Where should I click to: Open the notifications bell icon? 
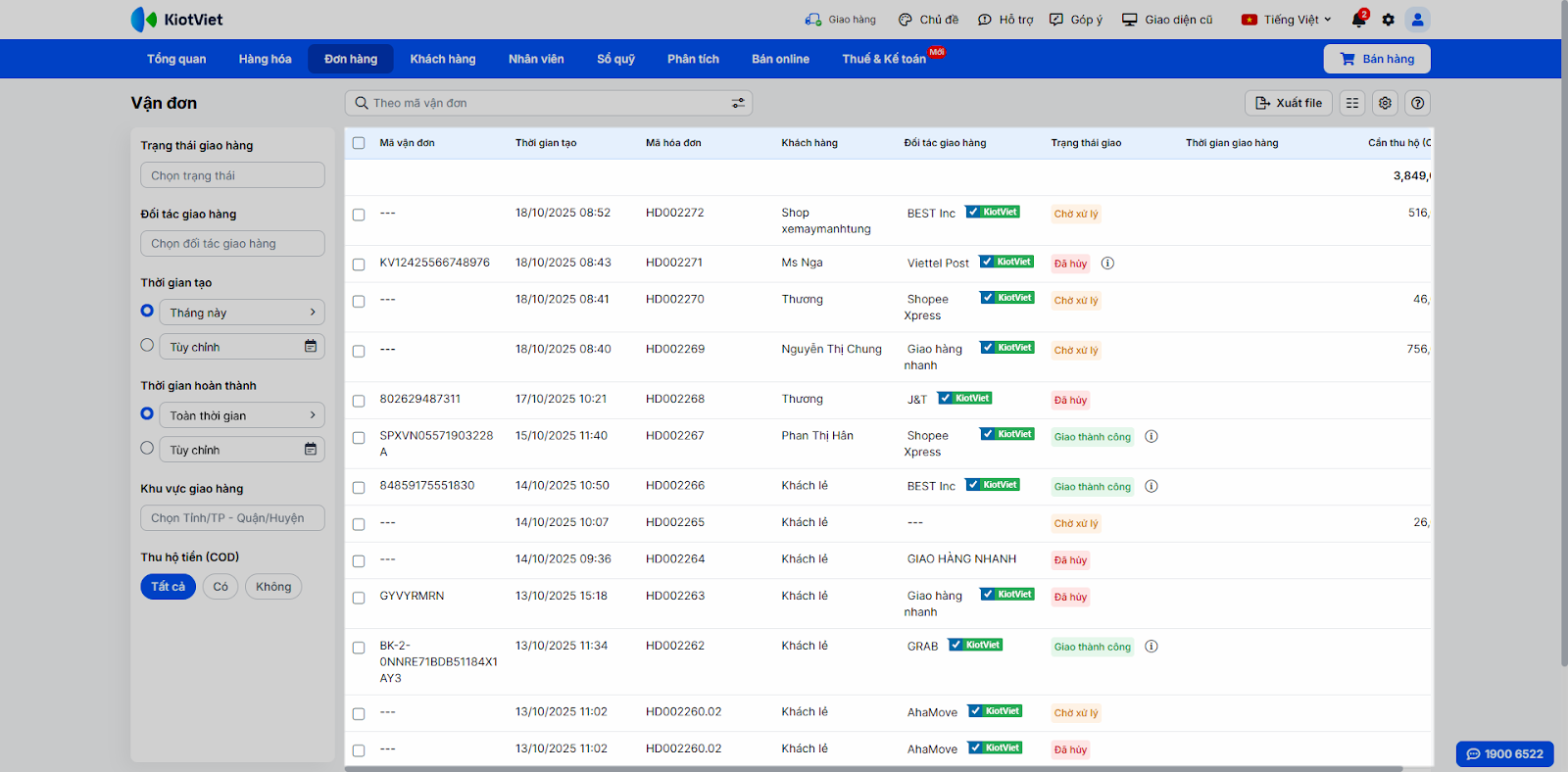pos(1358,20)
